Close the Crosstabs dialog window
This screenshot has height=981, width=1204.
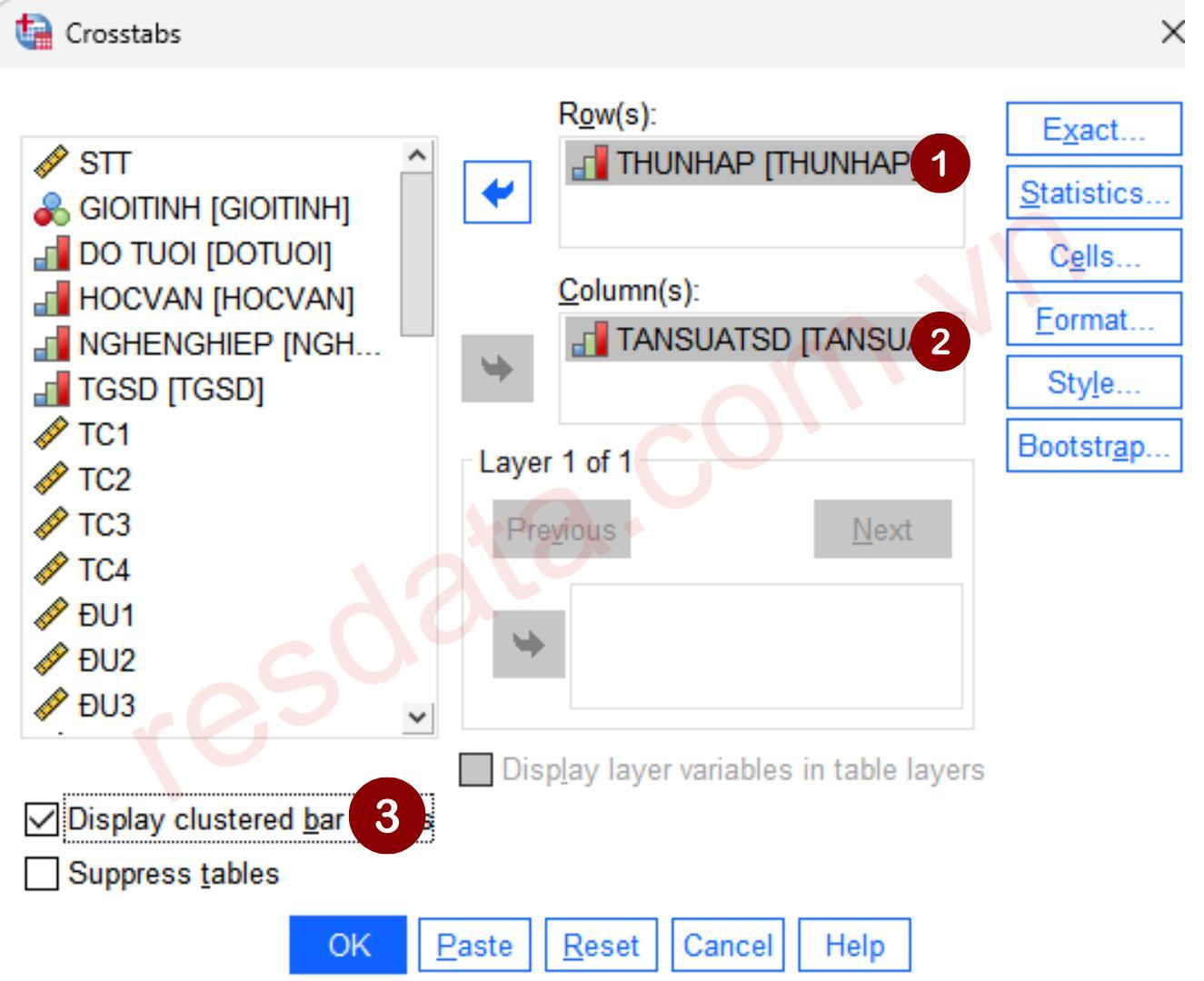pyautogui.click(x=1172, y=34)
